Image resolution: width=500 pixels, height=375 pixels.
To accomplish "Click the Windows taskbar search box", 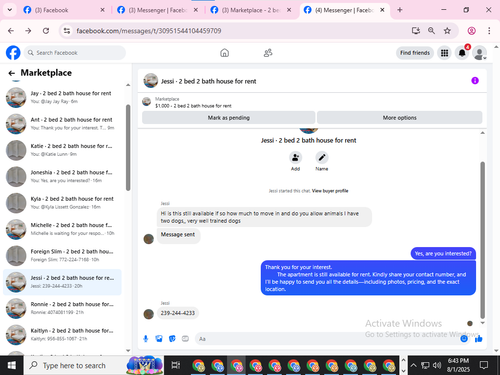I will click(94, 365).
